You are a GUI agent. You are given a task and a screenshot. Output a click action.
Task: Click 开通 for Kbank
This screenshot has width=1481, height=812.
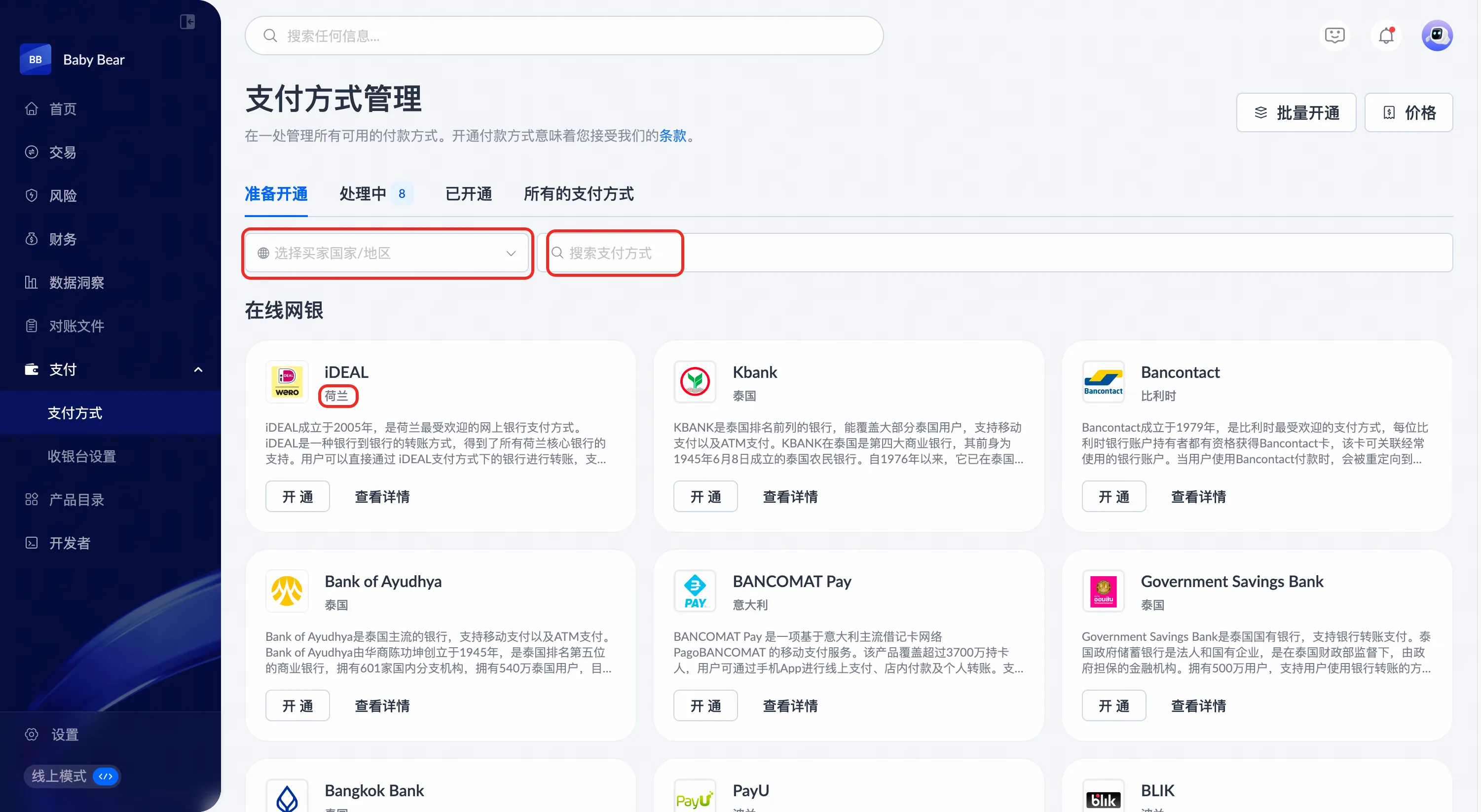tap(705, 496)
